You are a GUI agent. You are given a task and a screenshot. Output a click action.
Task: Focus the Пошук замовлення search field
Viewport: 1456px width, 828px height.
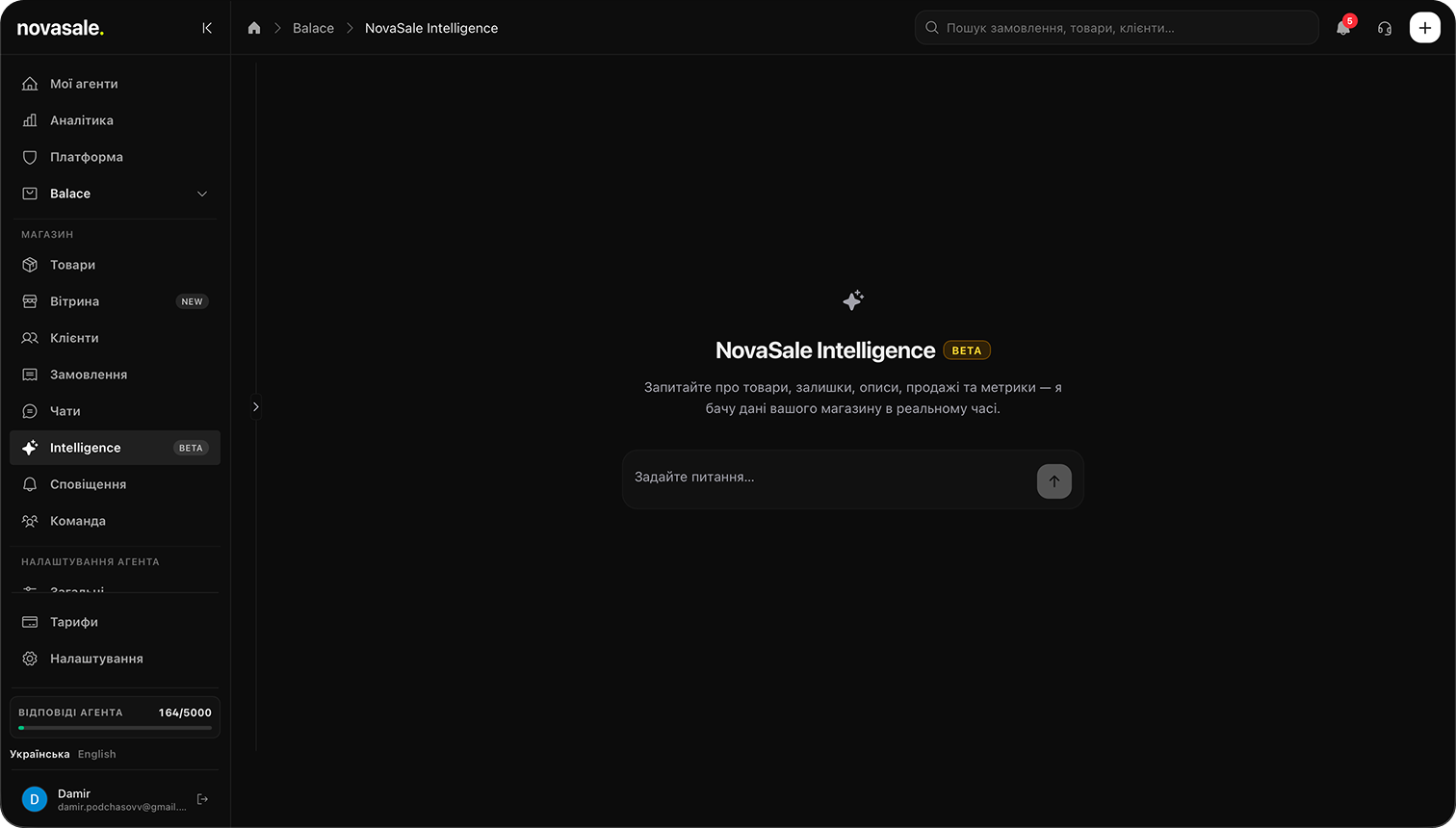[1117, 28]
